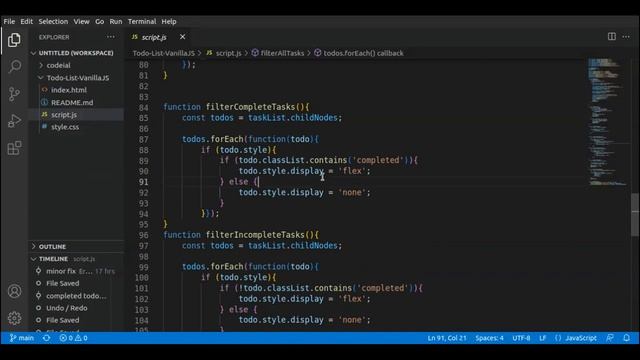Synchronize changes in status bar

47,338
